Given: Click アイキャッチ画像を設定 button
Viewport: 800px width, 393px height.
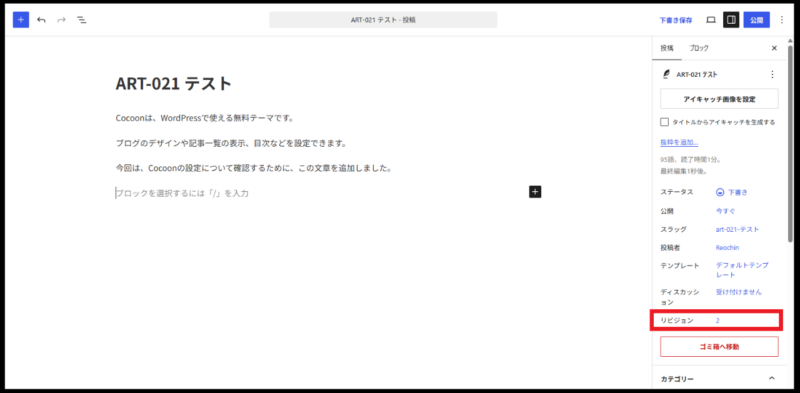Looking at the screenshot, I should pos(719,99).
